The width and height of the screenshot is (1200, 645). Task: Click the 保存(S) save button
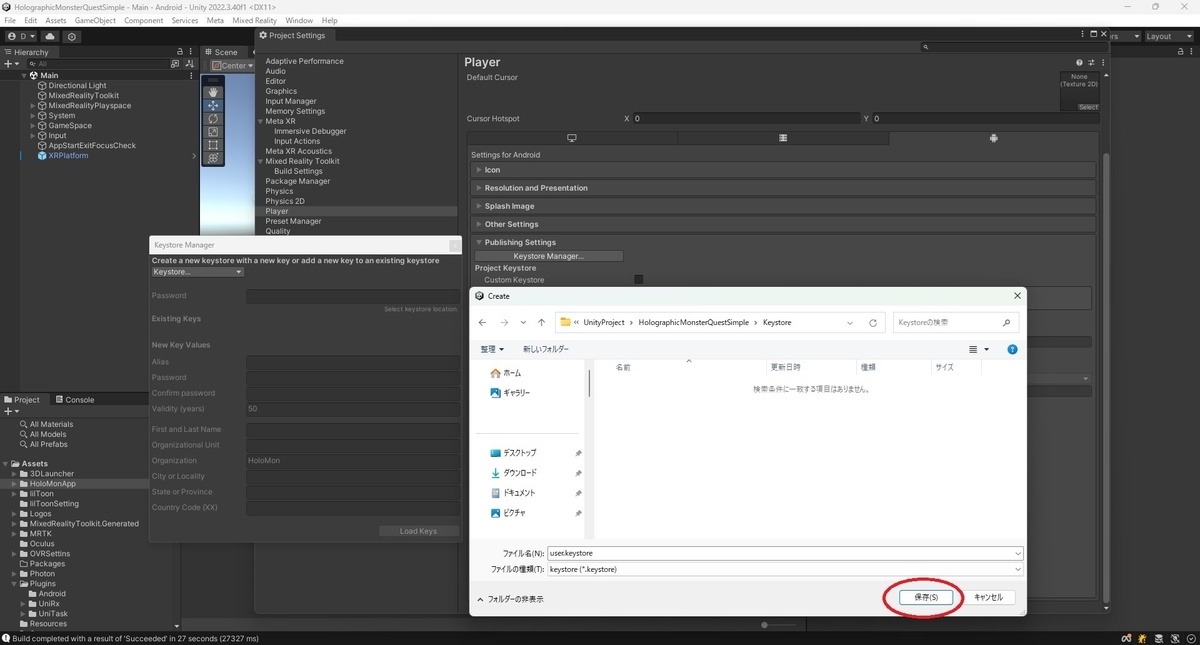(x=926, y=597)
